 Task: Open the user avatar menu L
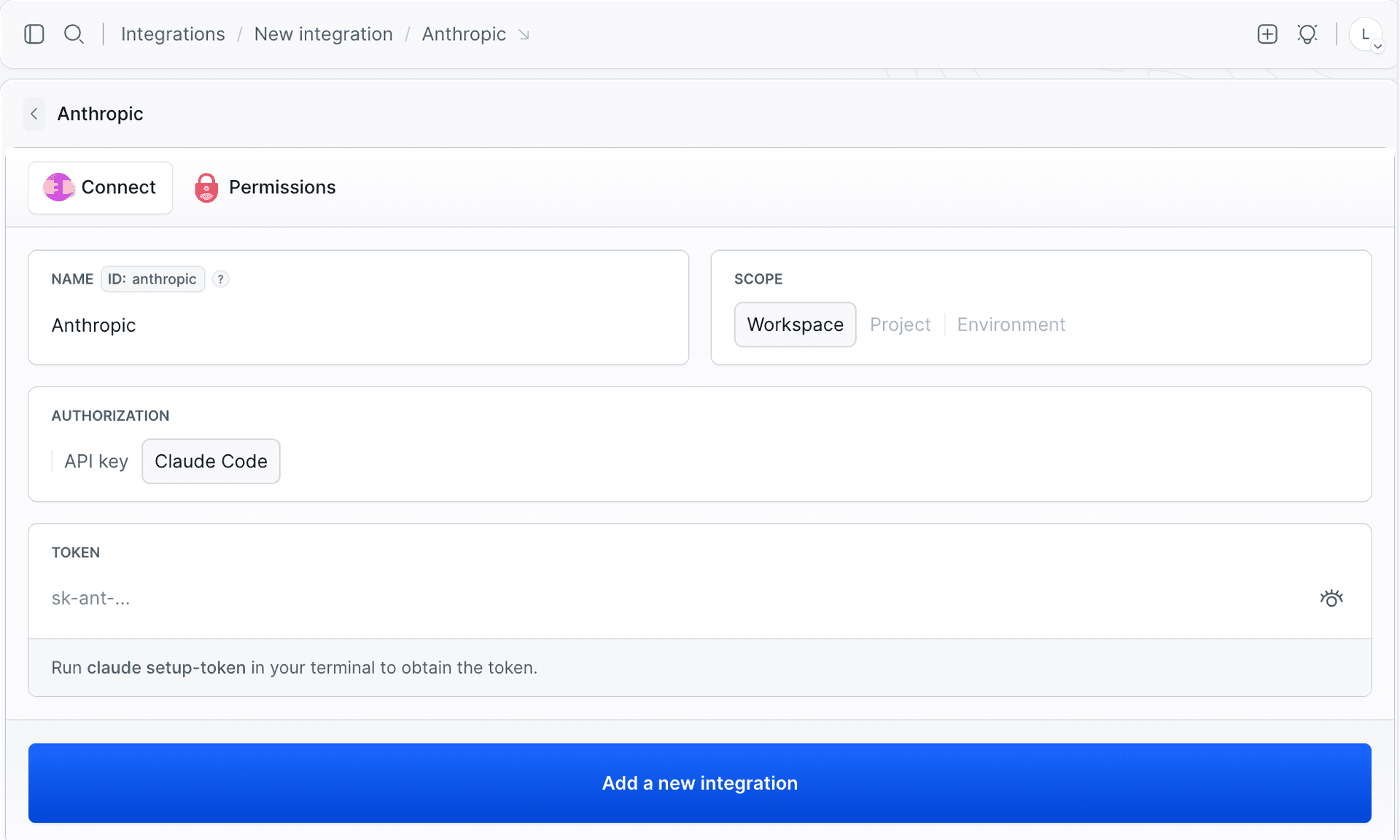click(x=1366, y=34)
